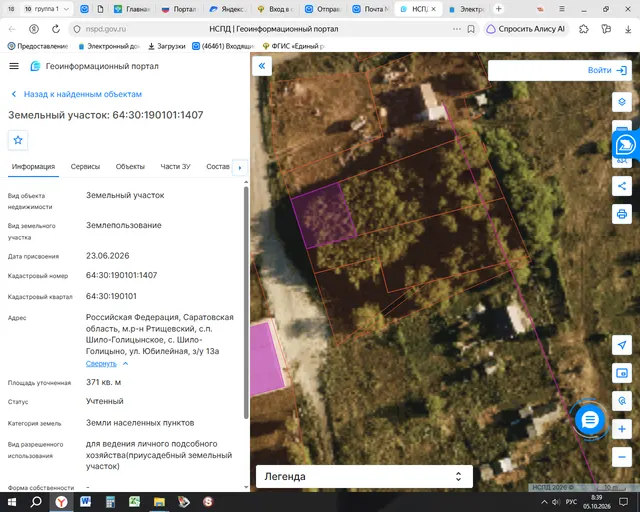Open the hamburger menu of Геоинформационный портал
Viewport: 640px width, 512px height.
[14, 66]
